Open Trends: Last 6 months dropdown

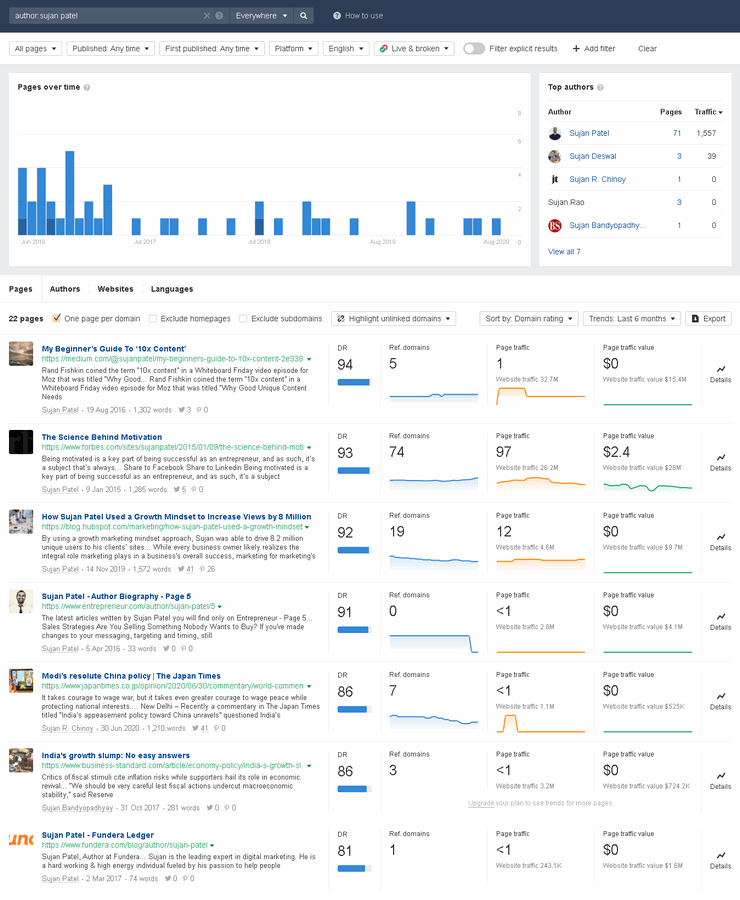tap(631, 319)
